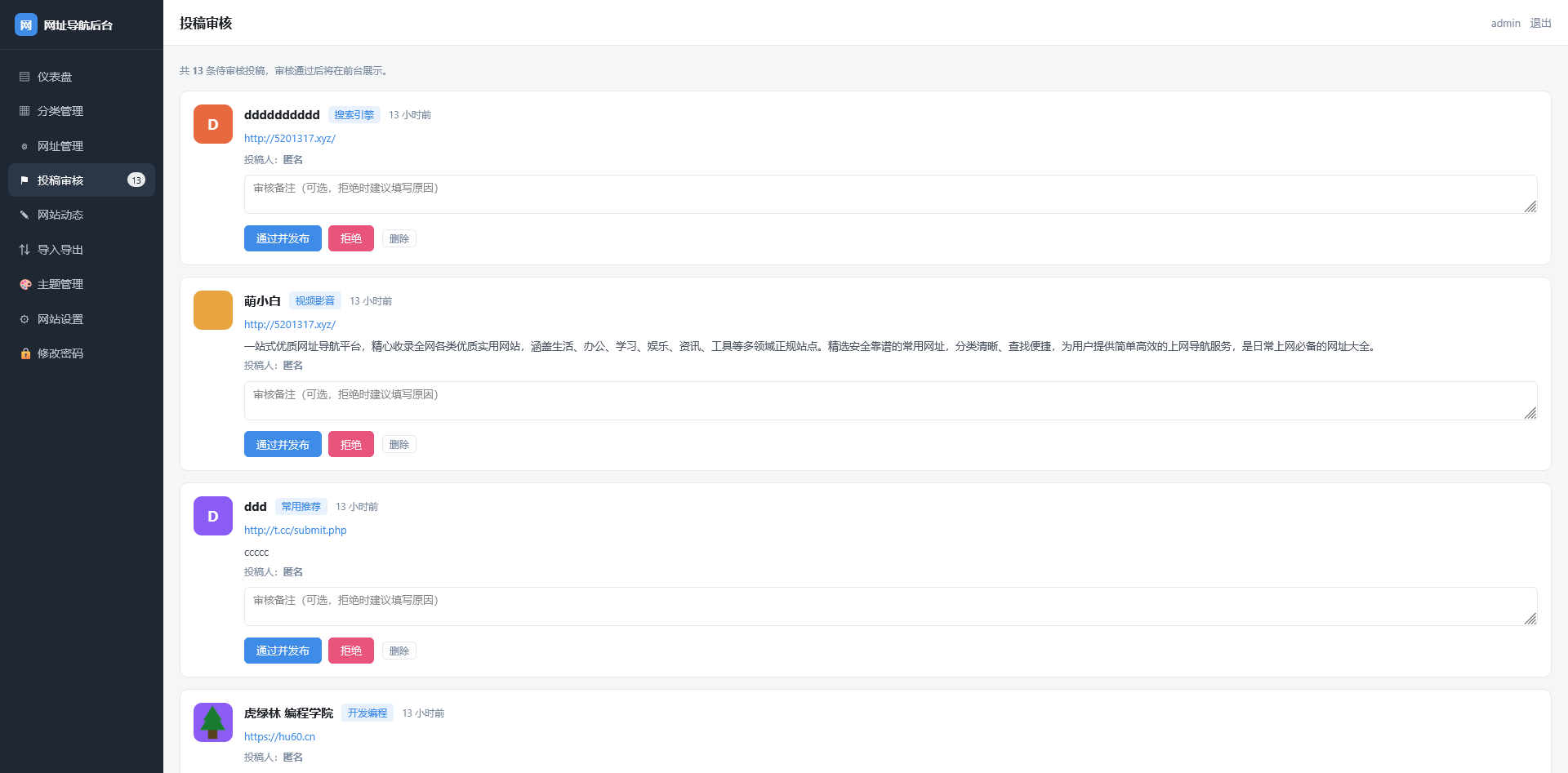Delete the ddd submission
The height and width of the screenshot is (773, 1568).
399,651
